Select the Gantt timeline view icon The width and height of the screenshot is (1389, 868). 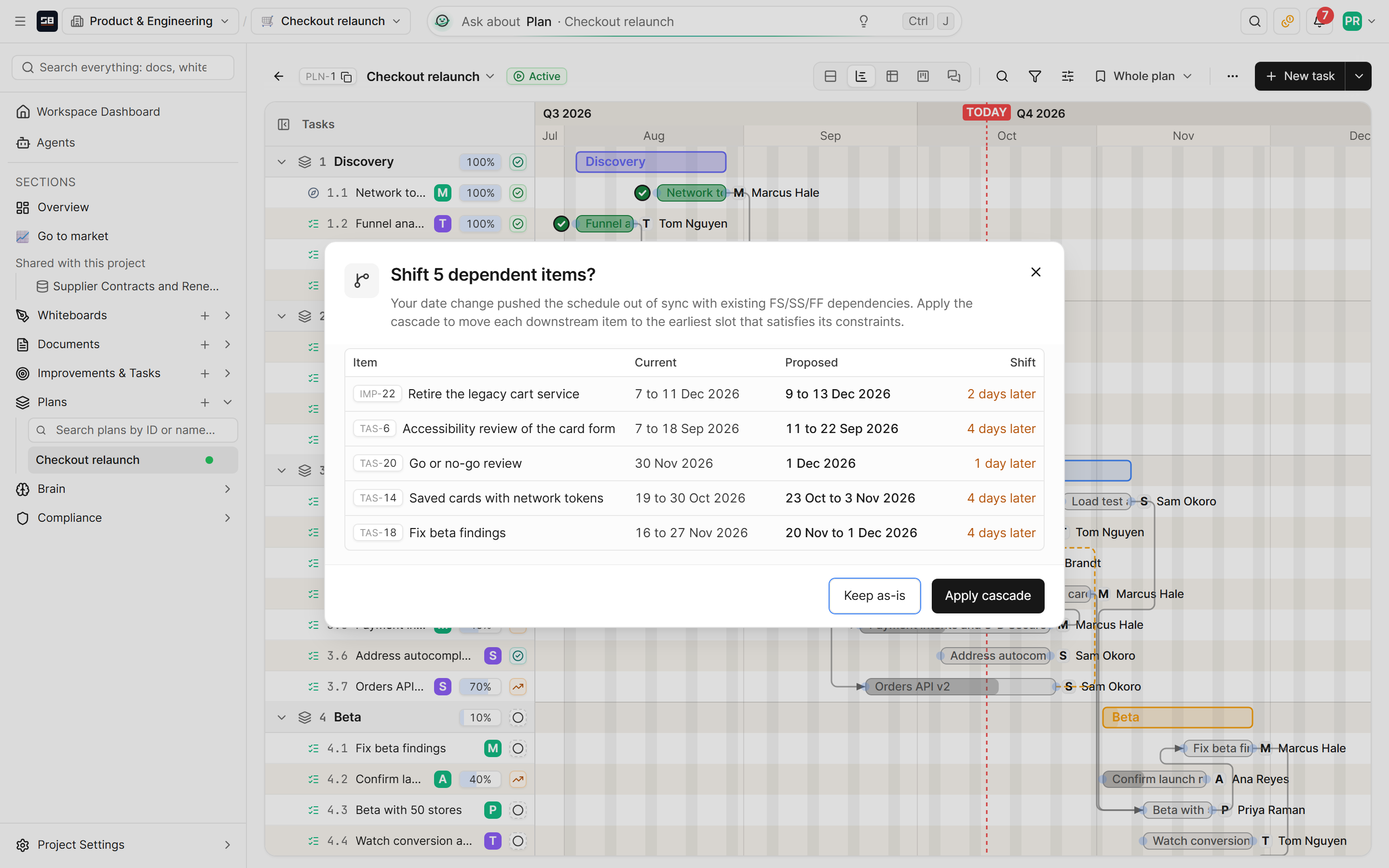(x=861, y=76)
